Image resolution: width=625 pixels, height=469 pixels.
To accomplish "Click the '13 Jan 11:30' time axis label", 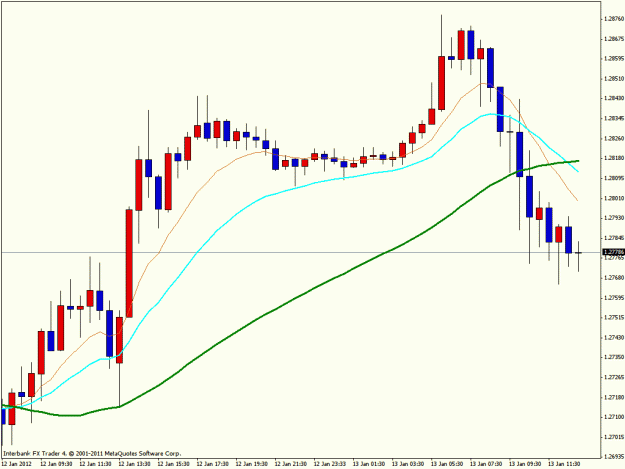I will 564,464.
